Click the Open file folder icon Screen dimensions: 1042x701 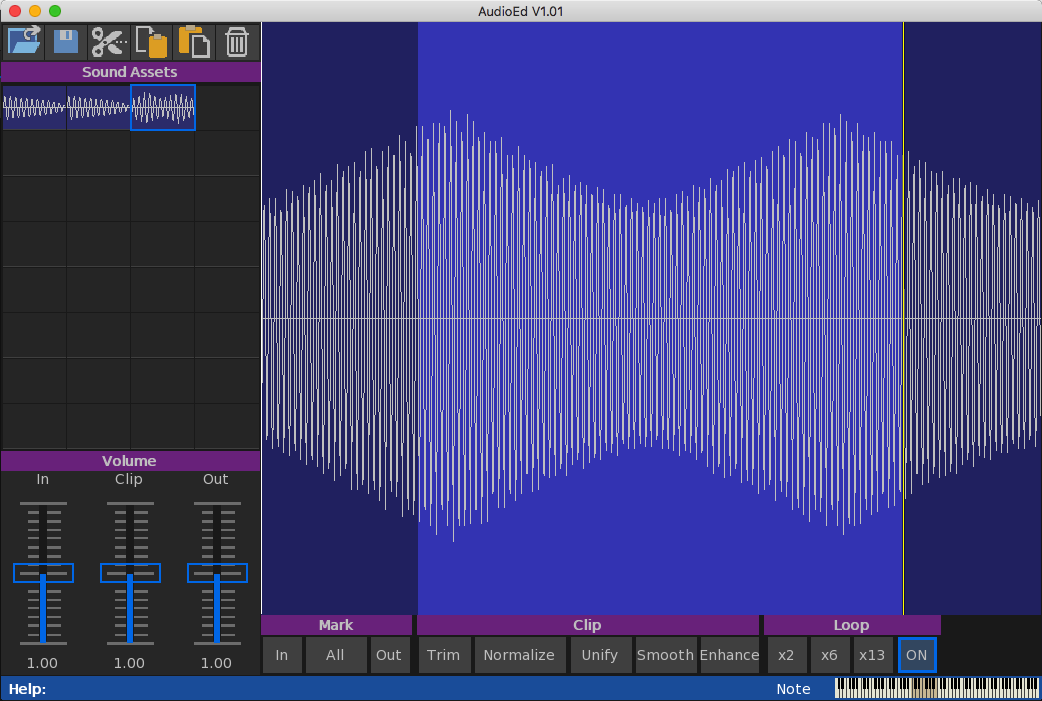tap(22, 42)
